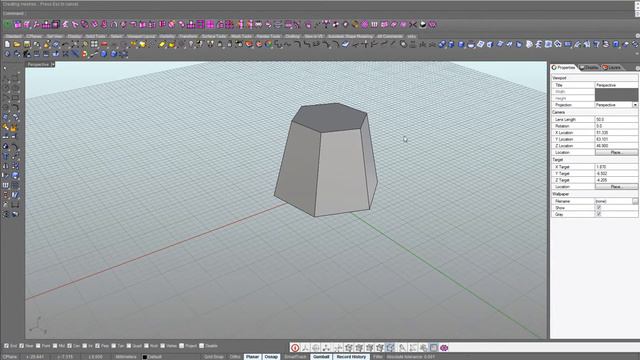This screenshot has height=360, width=640.
Task: Click the Save file icon
Action: pos(27,44)
